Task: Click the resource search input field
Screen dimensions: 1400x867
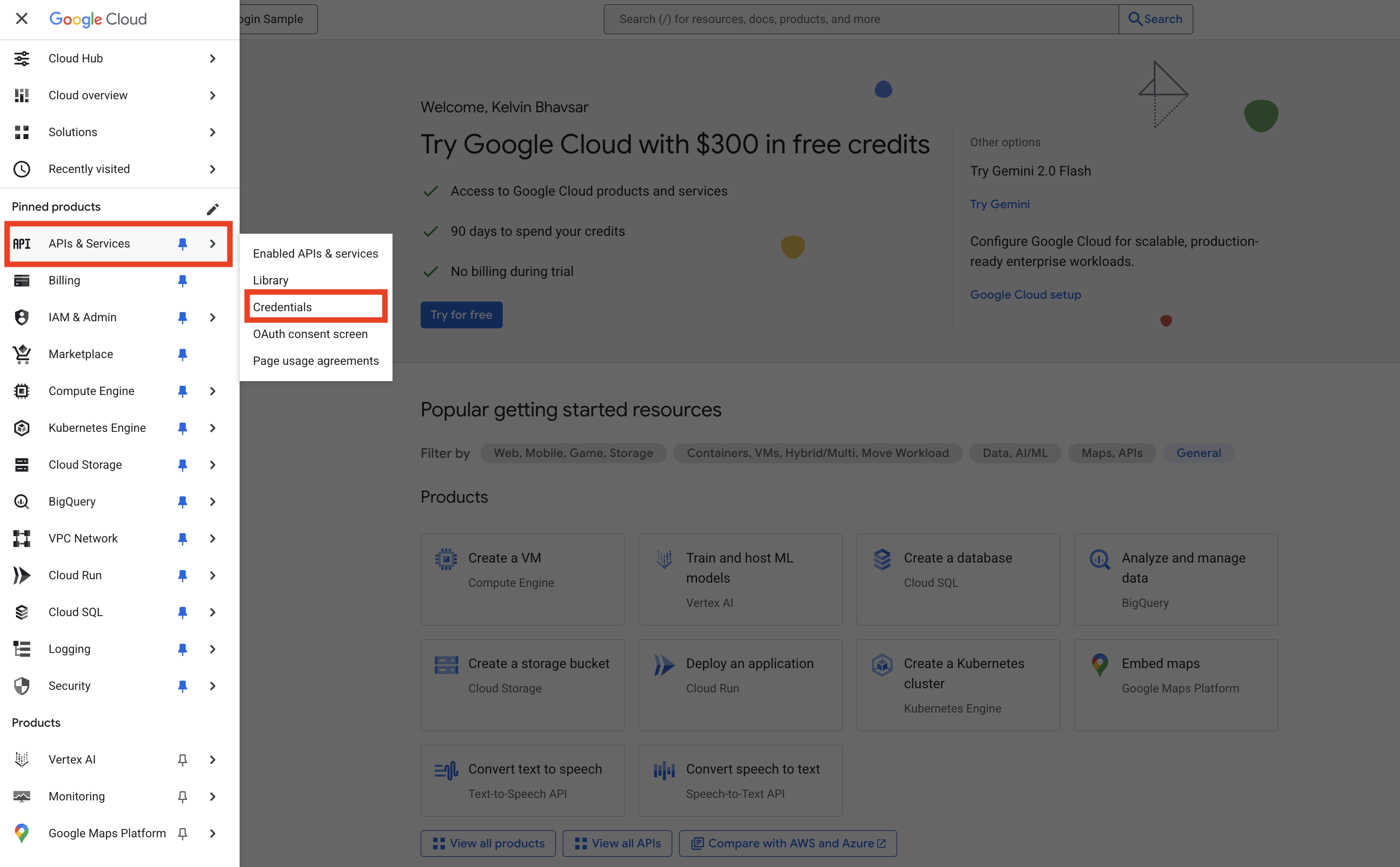Action: pyautogui.click(x=860, y=20)
